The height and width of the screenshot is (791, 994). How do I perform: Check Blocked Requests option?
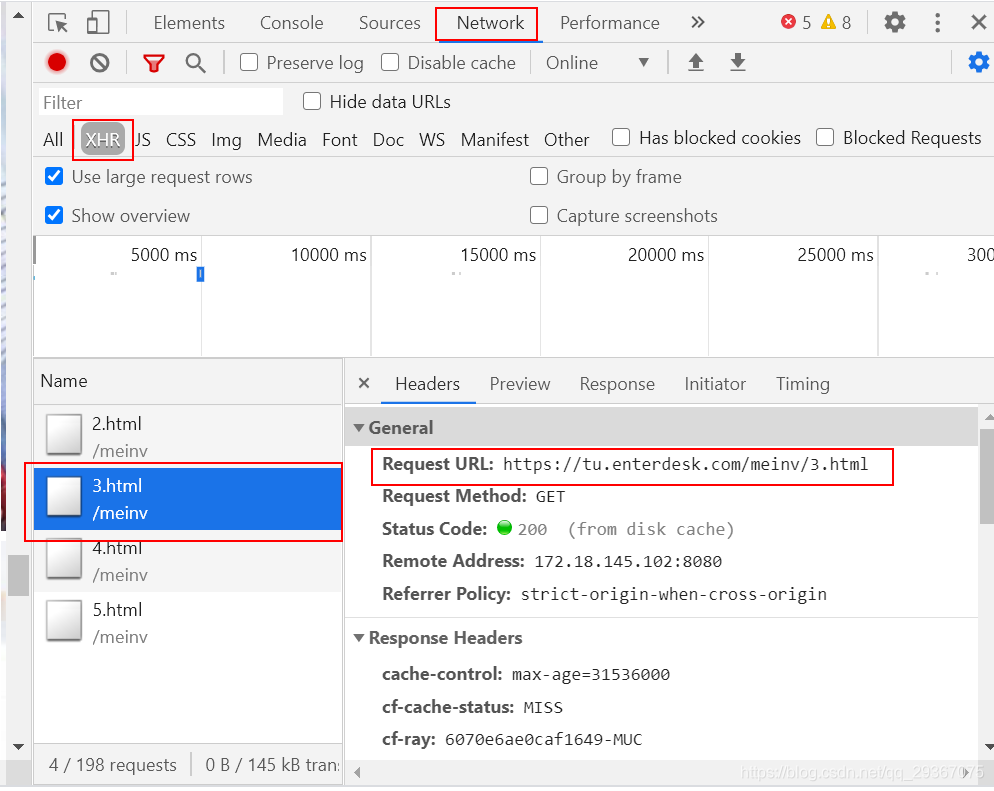[825, 138]
